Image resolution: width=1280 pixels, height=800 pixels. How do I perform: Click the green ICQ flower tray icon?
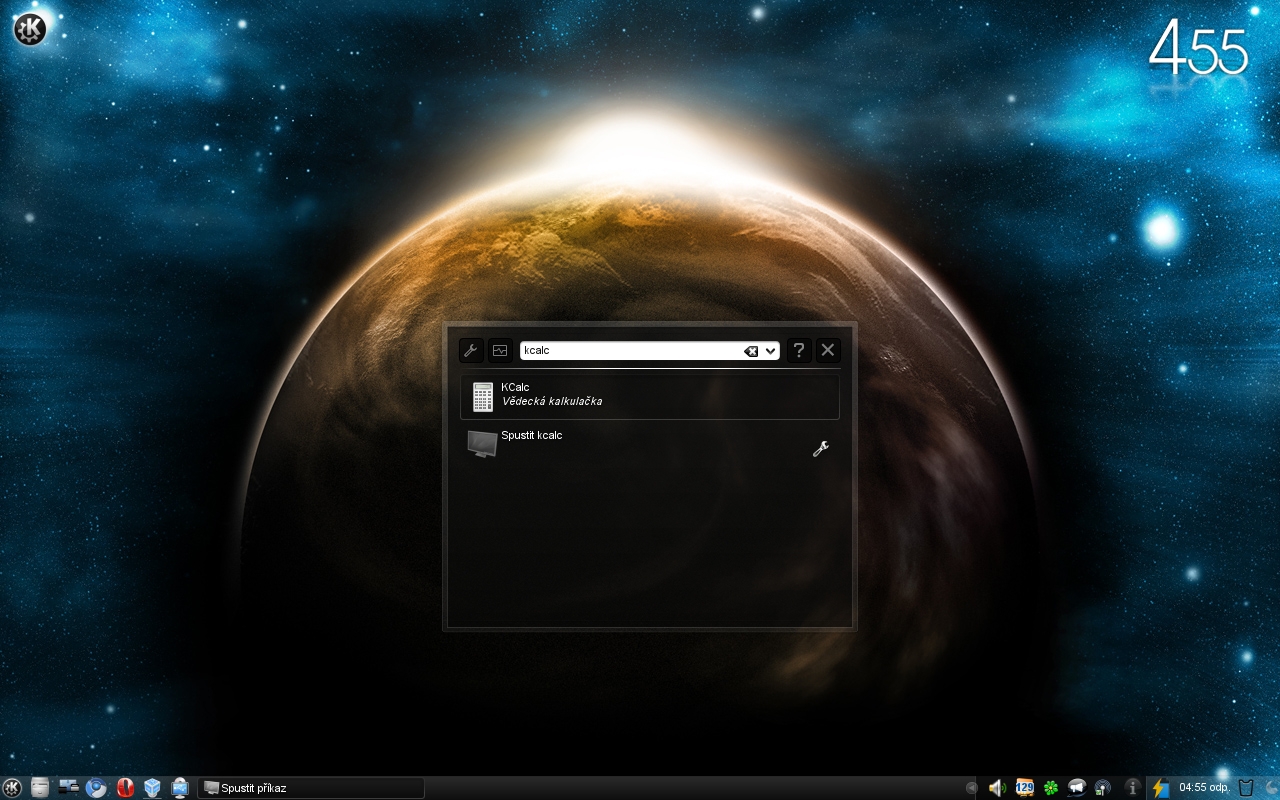coord(1050,788)
